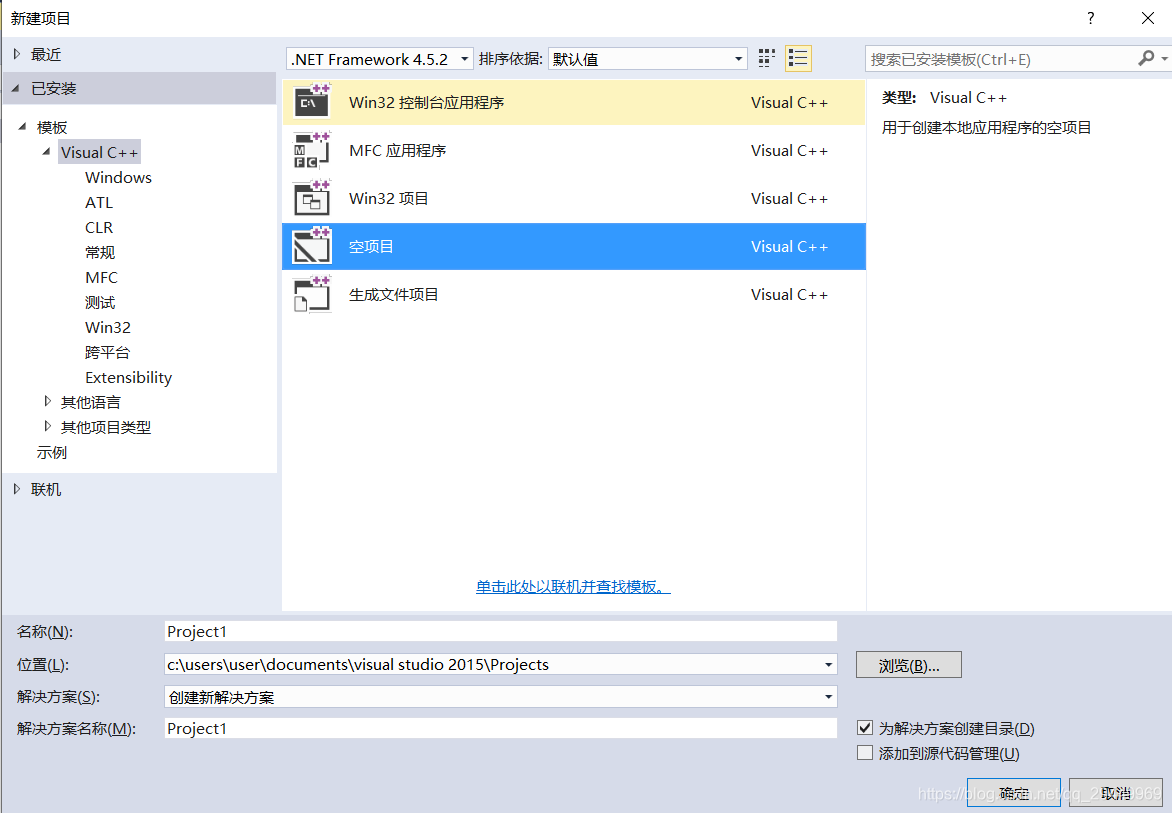Image resolution: width=1172 pixels, height=813 pixels.
Task: Click the 空项目 template icon
Action: 312,246
